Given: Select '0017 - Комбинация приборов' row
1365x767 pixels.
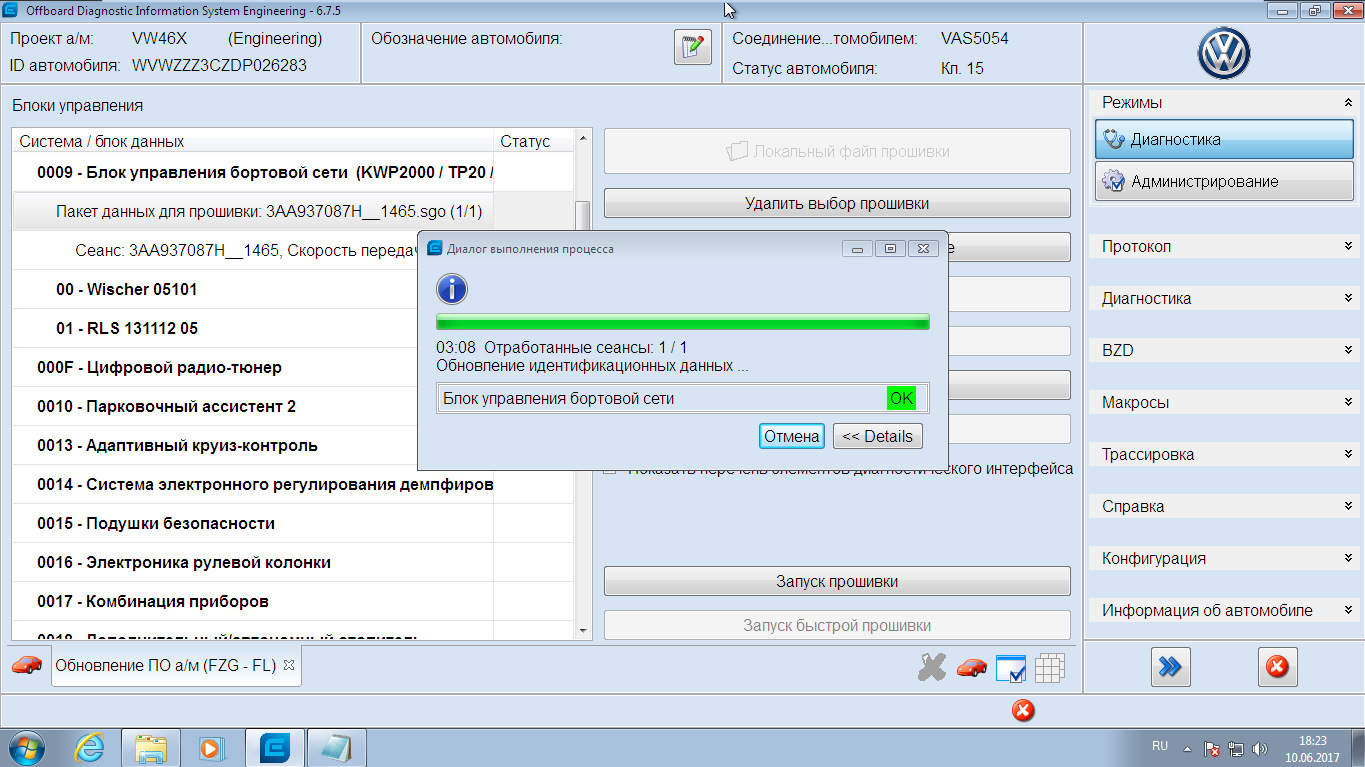Looking at the screenshot, I should (293, 601).
